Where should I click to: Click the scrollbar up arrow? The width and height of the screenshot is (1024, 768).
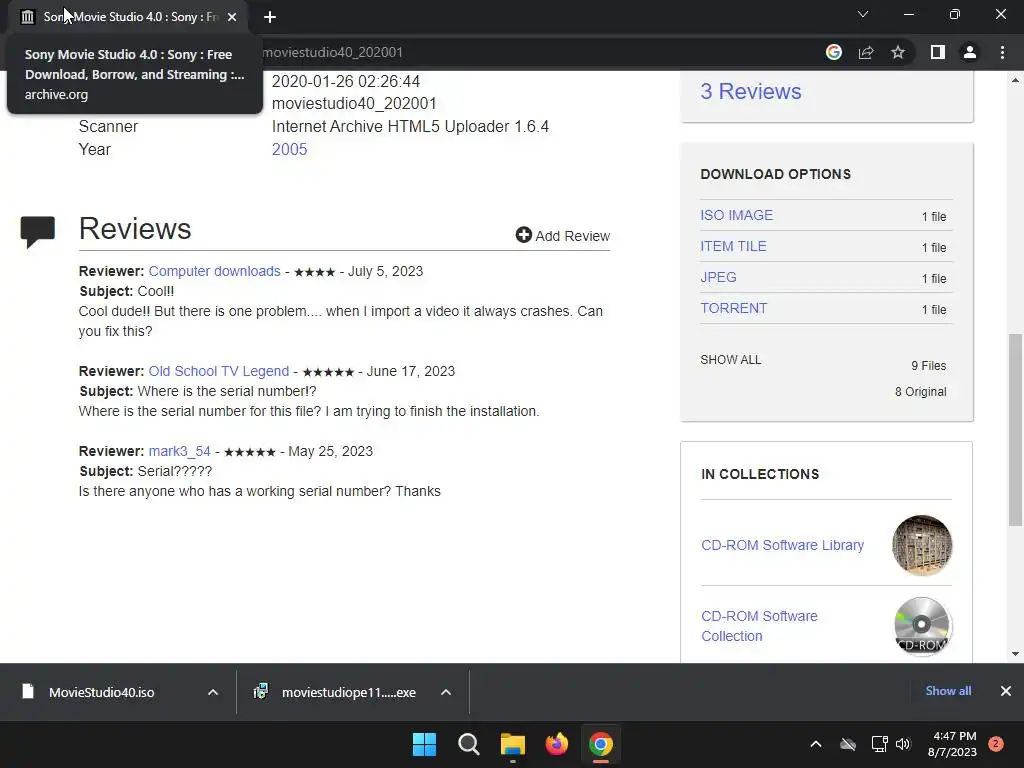click(x=1015, y=80)
